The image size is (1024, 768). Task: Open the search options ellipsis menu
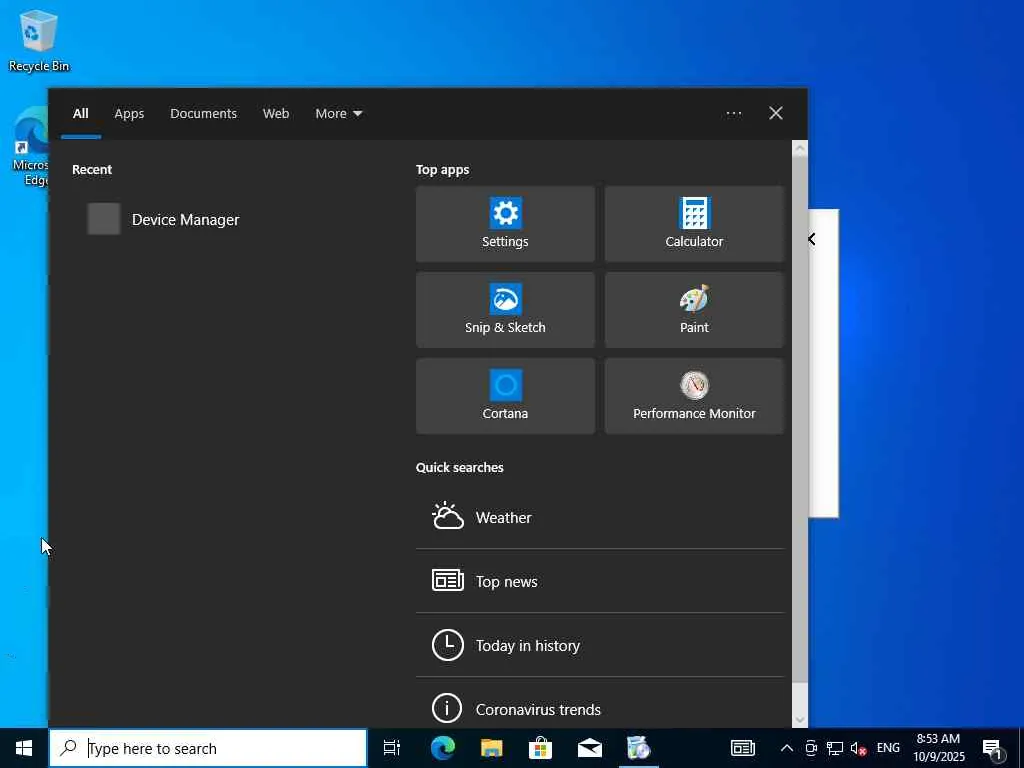(733, 114)
